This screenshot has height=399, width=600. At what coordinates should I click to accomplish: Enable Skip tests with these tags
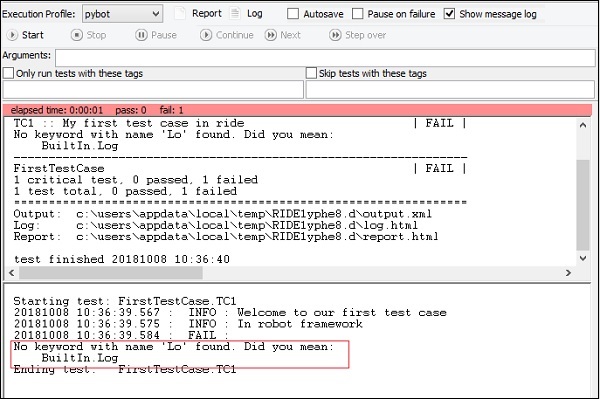pyautogui.click(x=311, y=73)
